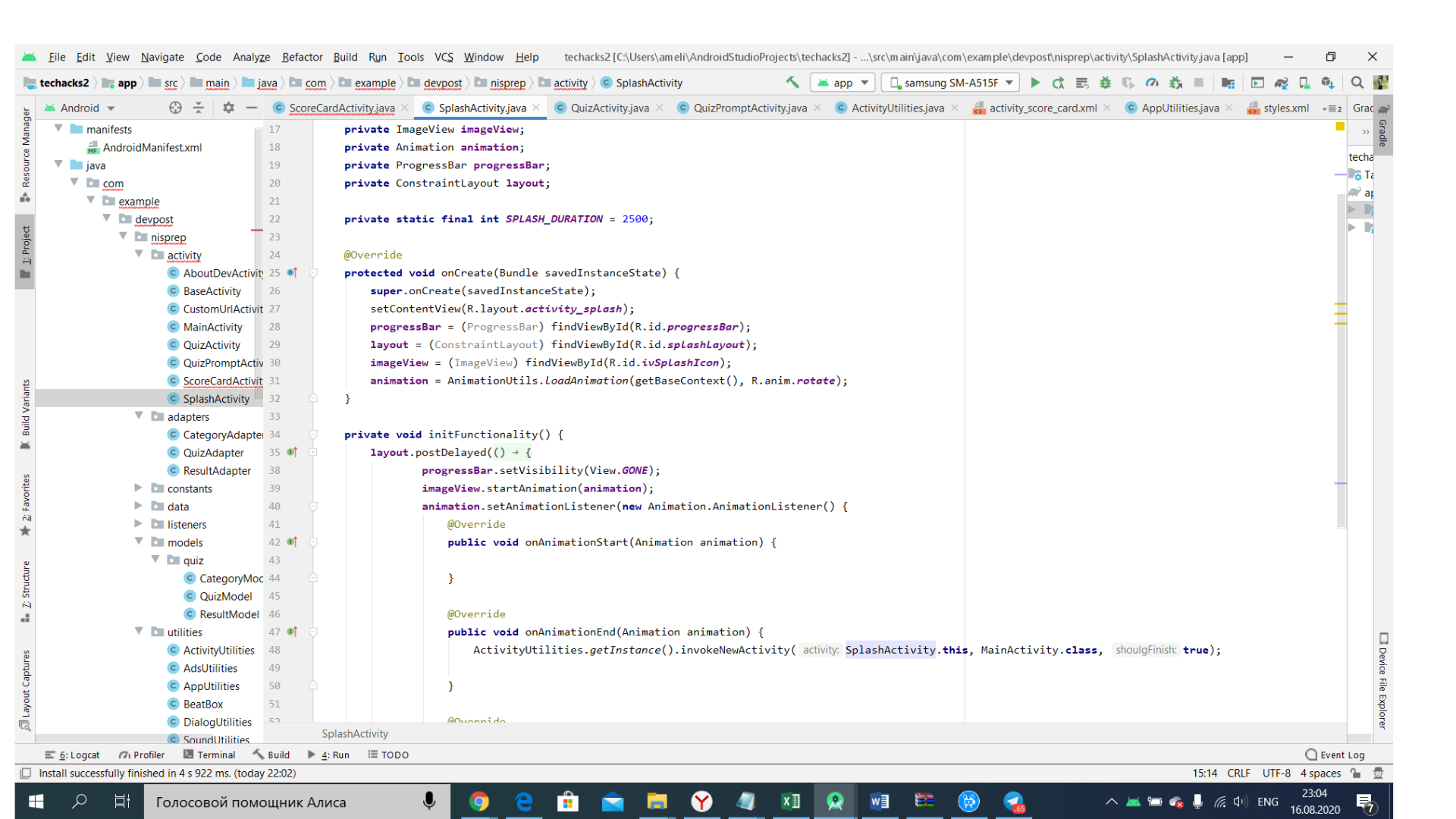The image size is (1456, 819).
Task: Click the Search Everywhere magnifier icon
Action: click(1357, 83)
